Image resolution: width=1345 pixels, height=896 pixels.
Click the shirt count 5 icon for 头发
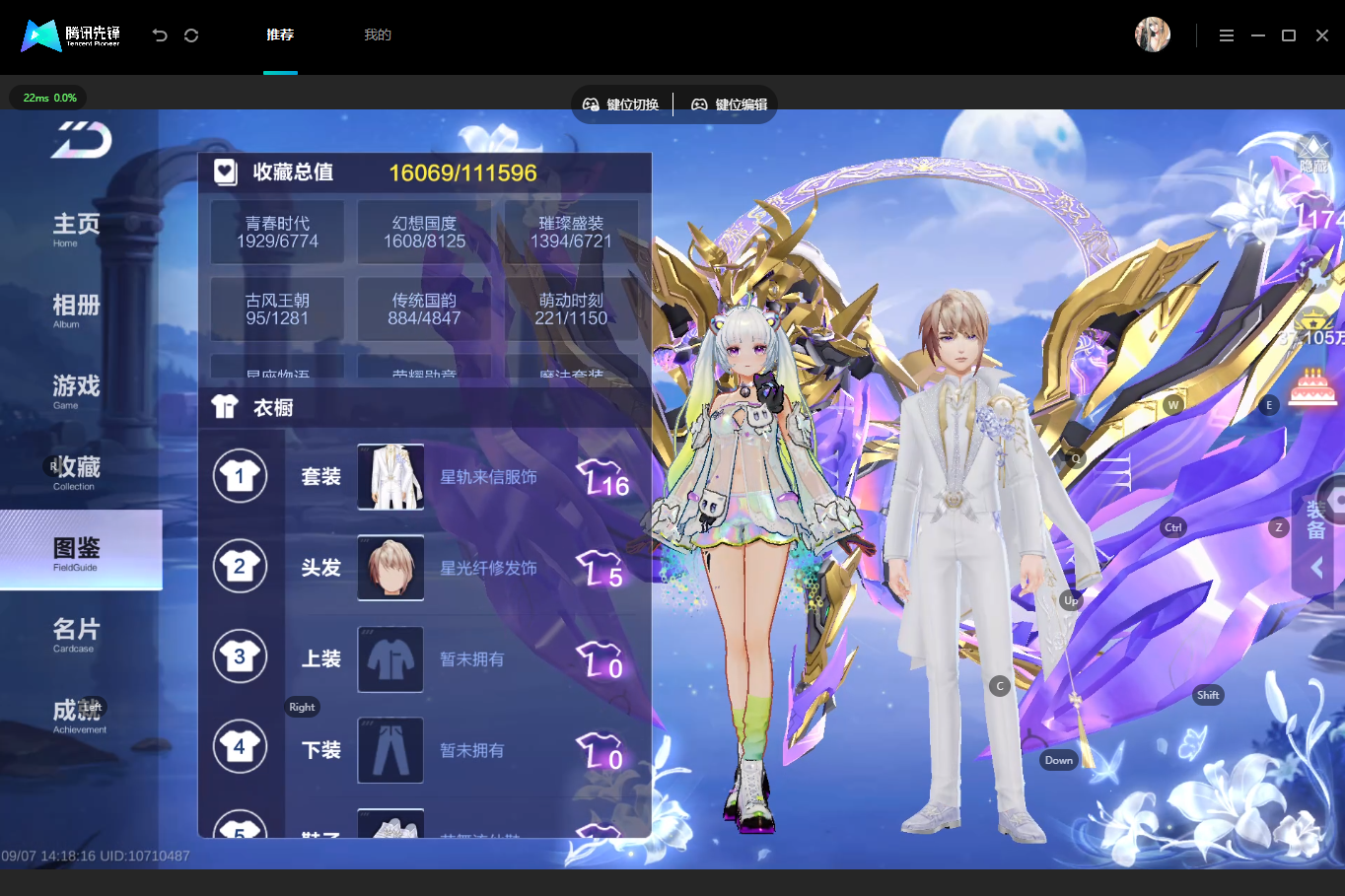pyautogui.click(x=601, y=568)
